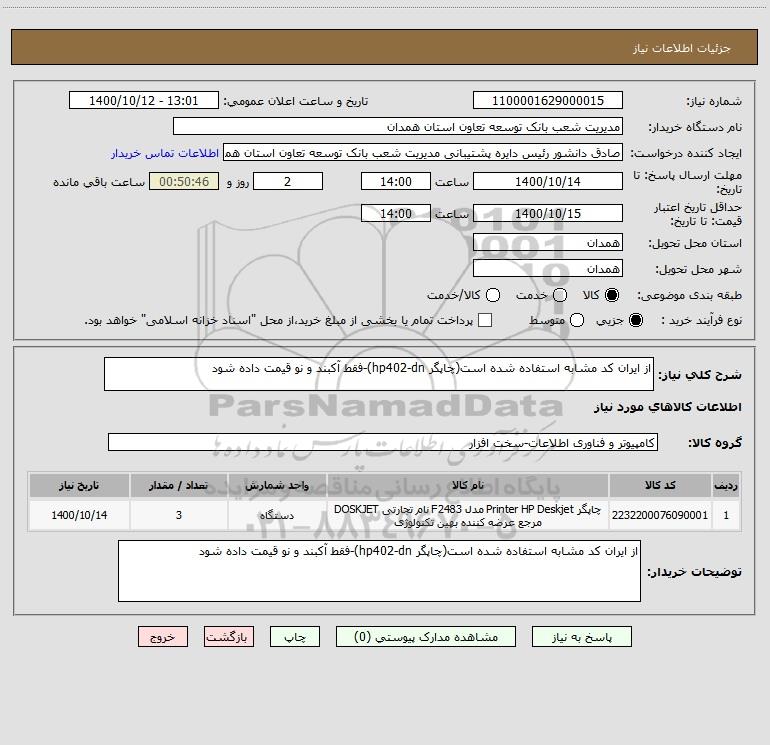Click the تاریخ نیاز column header
This screenshot has height=745, width=770.
[x=79, y=485]
